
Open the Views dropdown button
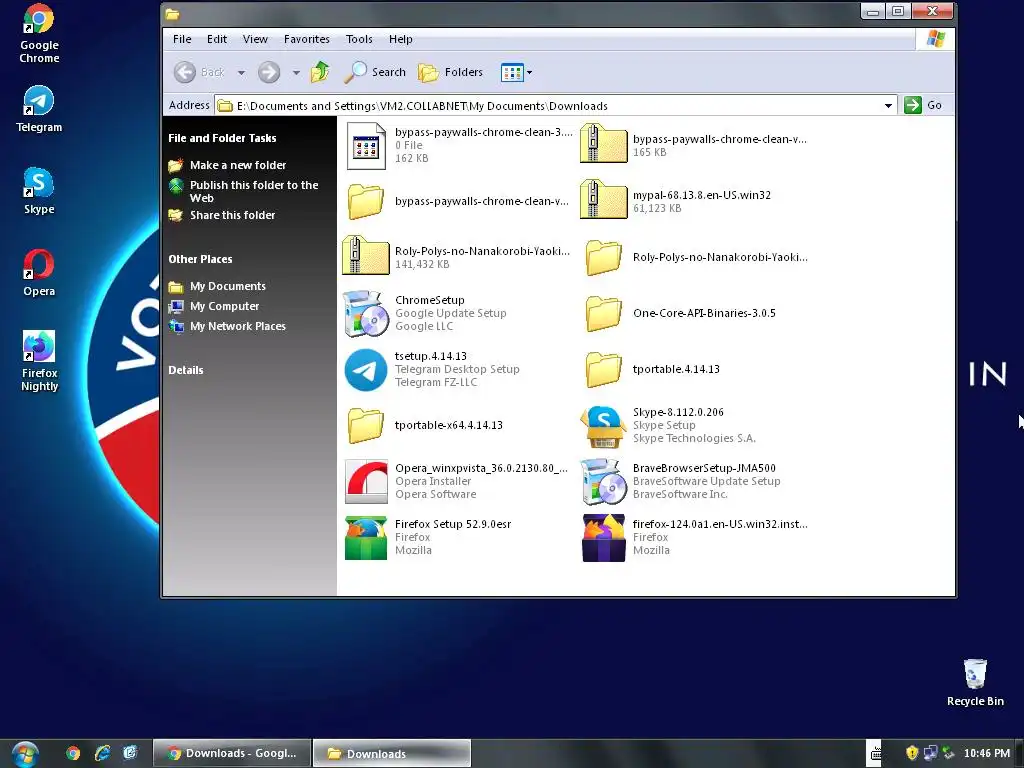(517, 72)
